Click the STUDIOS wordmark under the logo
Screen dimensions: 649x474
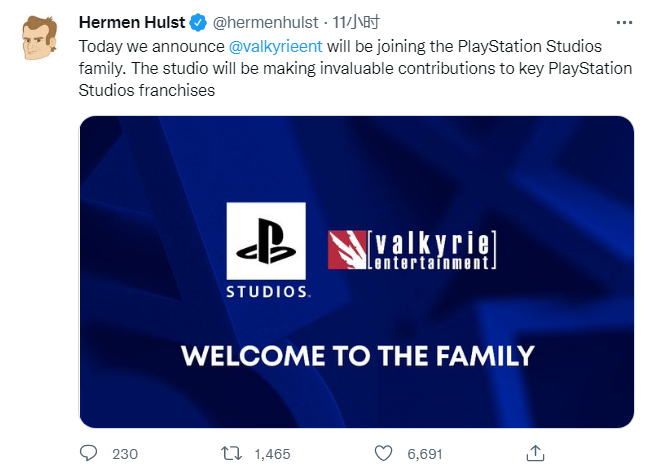click(267, 292)
